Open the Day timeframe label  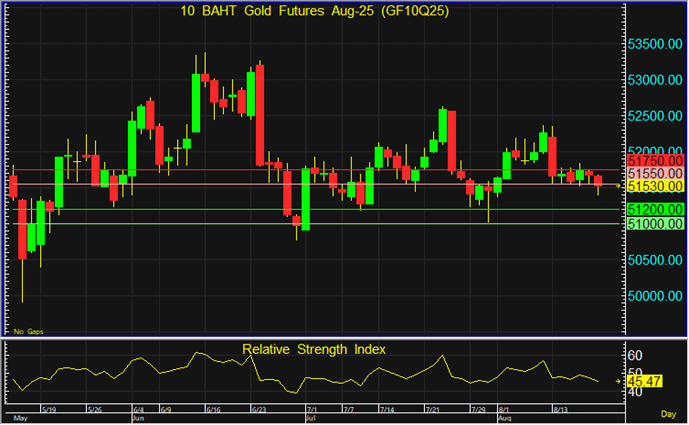[x=667, y=413]
